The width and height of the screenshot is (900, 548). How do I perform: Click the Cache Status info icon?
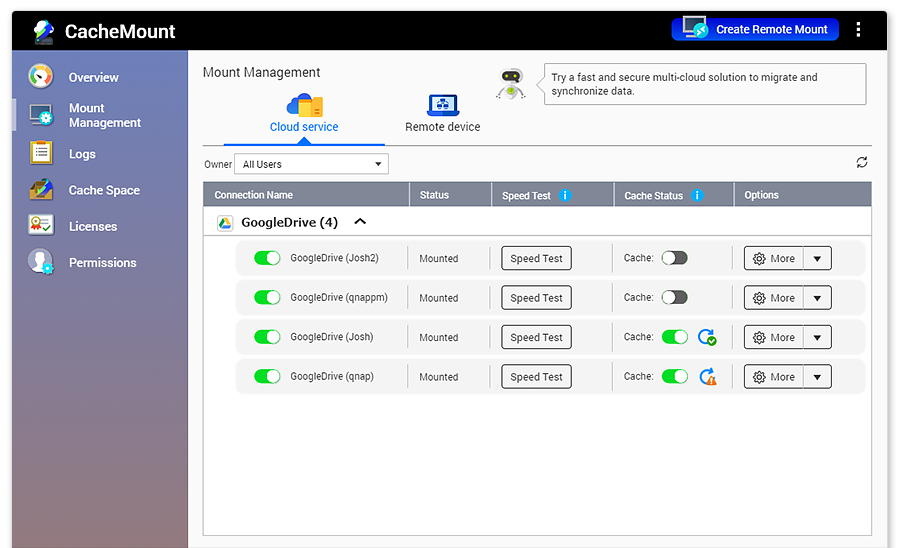point(697,196)
